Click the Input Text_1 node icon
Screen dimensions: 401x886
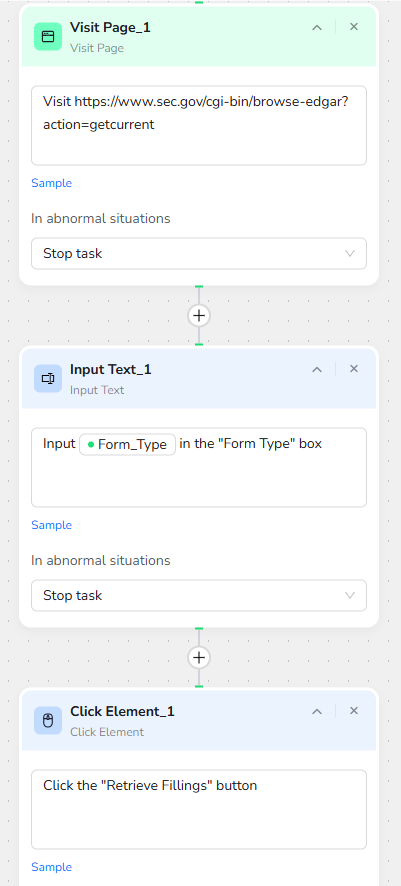48,379
